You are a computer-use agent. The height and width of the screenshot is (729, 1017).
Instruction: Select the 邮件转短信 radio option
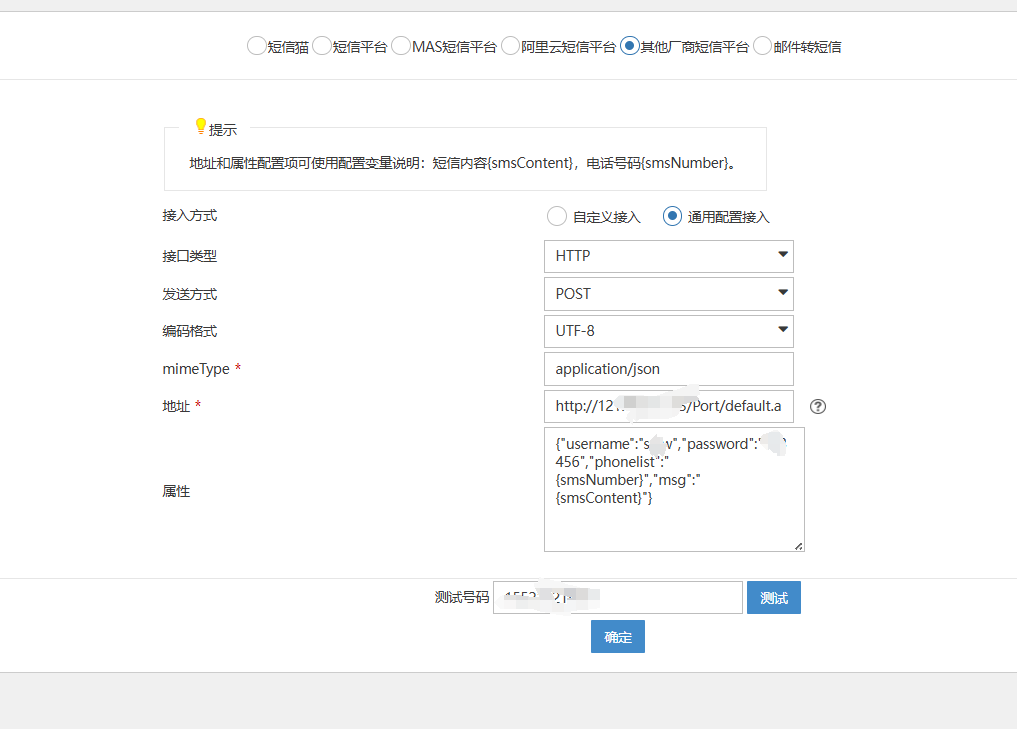(x=762, y=46)
